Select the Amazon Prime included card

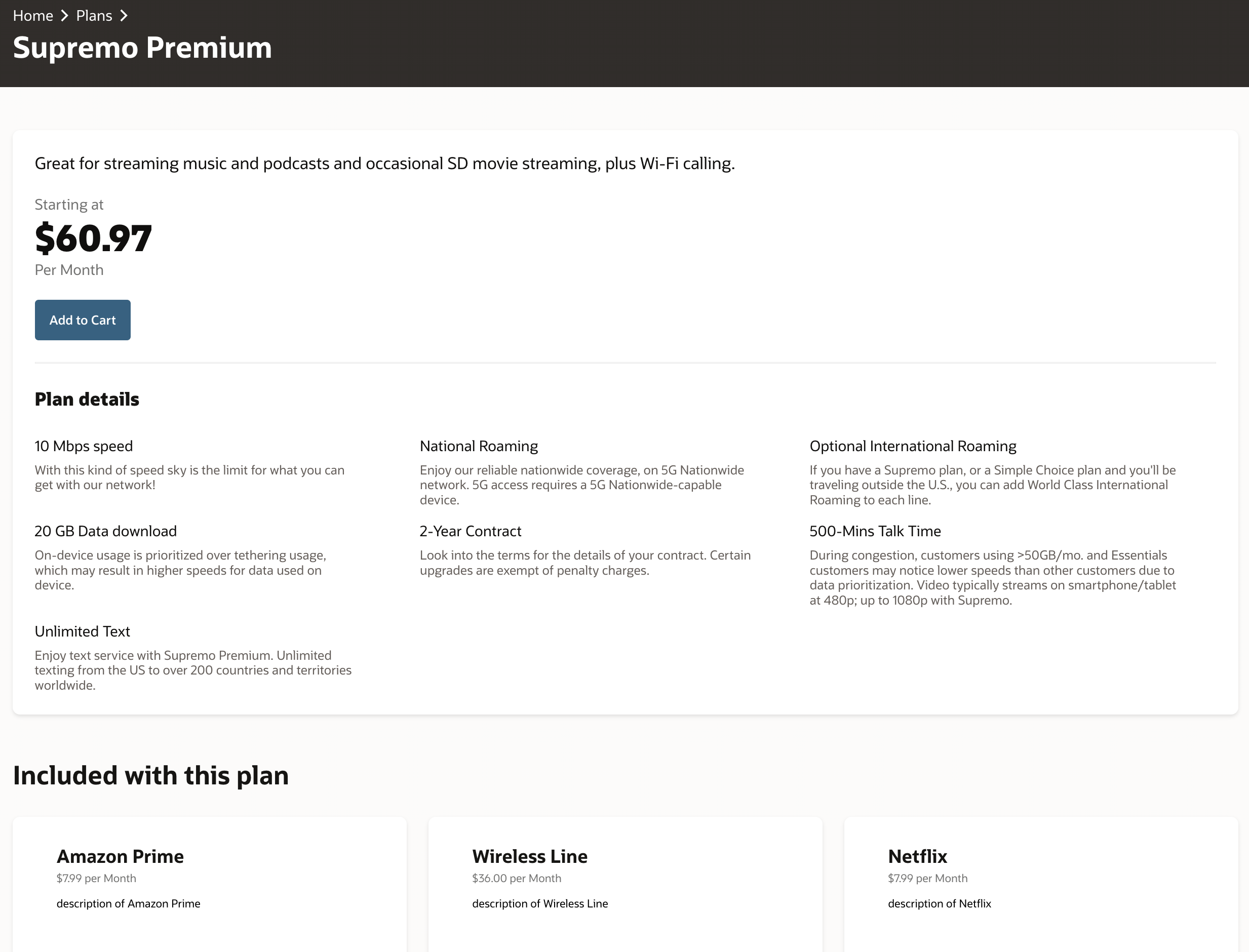[209, 881]
